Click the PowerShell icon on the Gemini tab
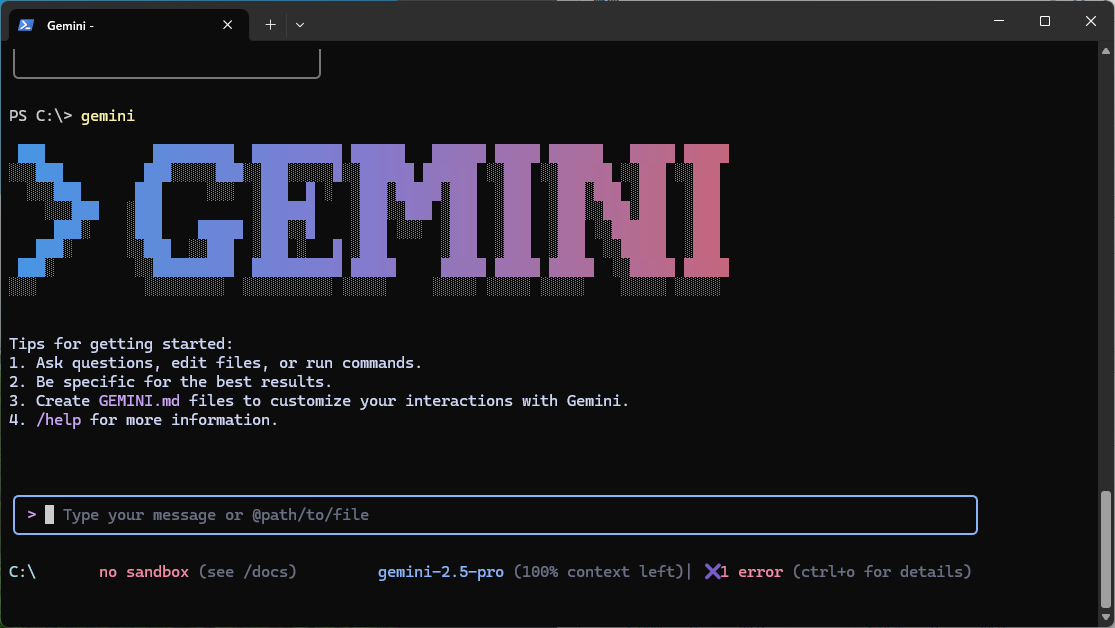1115x628 pixels. tap(26, 25)
